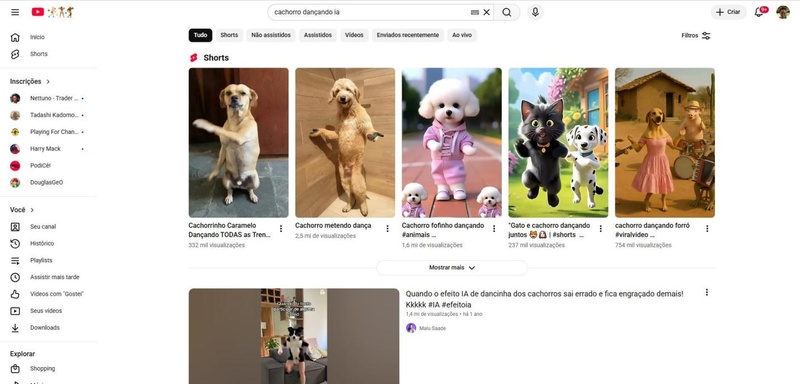Click the magnifier search button
800x384 pixels.
[507, 12]
